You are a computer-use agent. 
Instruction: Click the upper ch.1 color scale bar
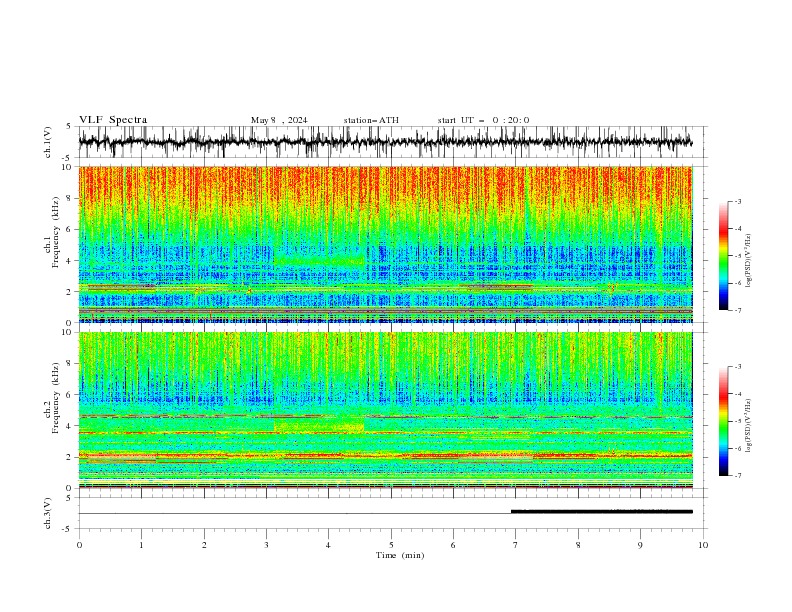724,256
